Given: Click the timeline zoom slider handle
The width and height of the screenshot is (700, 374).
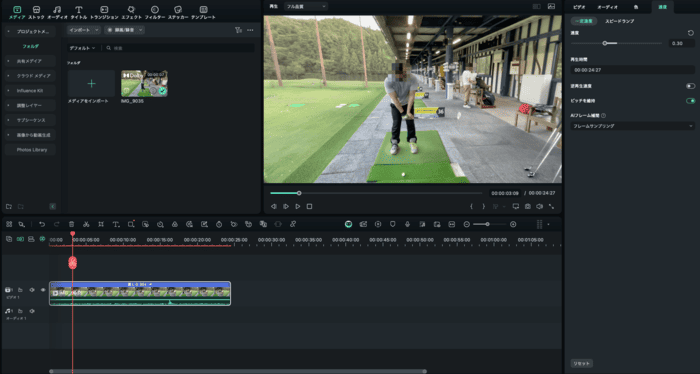Looking at the screenshot, I should 488,224.
